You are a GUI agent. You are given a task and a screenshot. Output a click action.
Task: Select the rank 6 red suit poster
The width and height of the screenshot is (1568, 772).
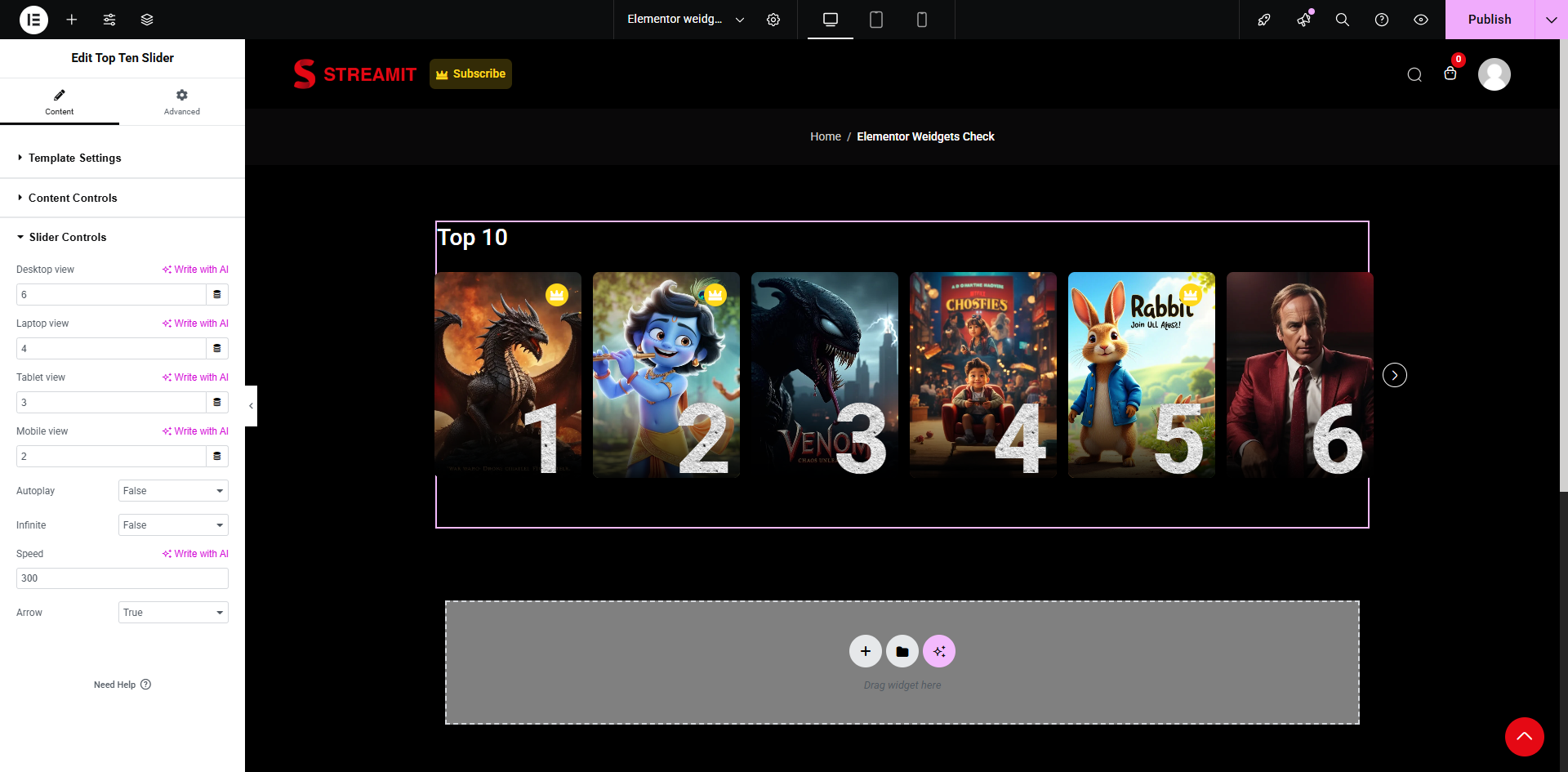click(x=1300, y=375)
